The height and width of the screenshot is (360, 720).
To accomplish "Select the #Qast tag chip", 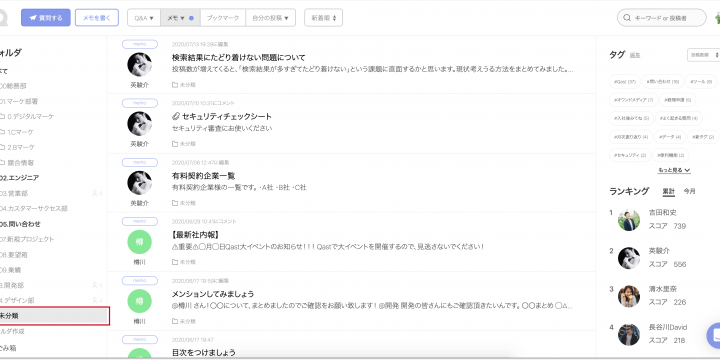I will 624,81.
